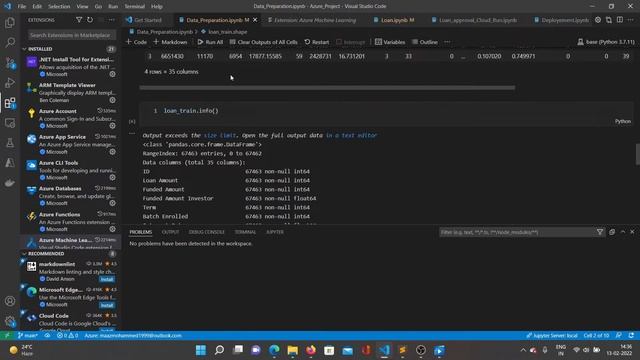
Task: Add a new Markdown cell
Action: (x=170, y=42)
